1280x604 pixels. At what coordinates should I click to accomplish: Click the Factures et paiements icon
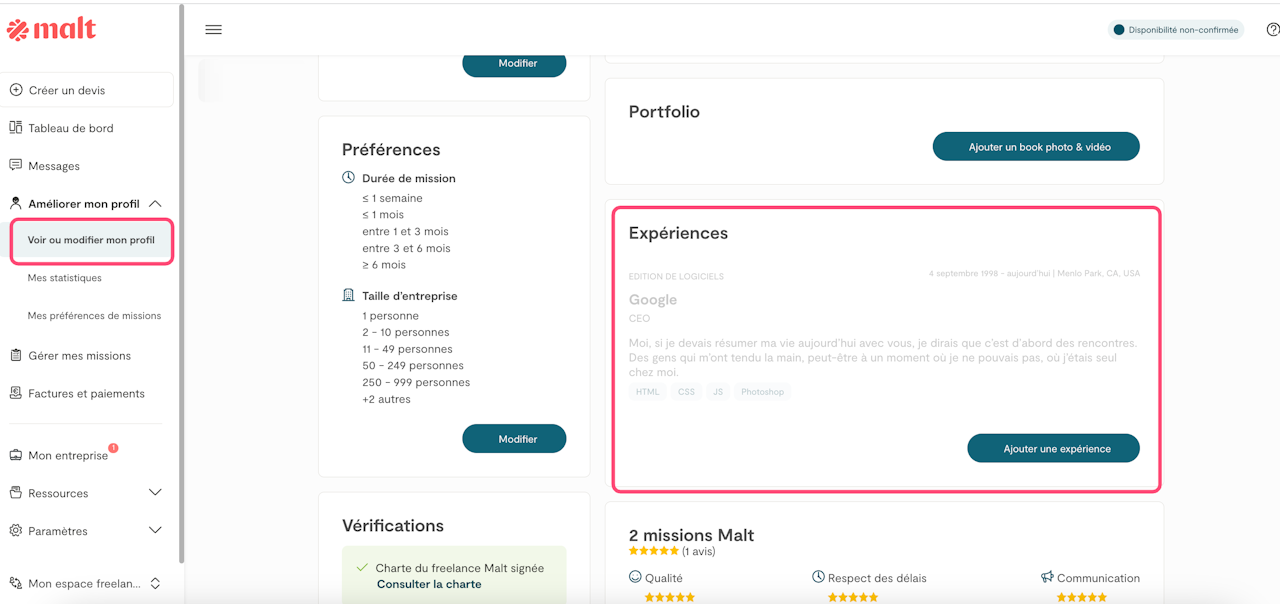[x=16, y=393]
